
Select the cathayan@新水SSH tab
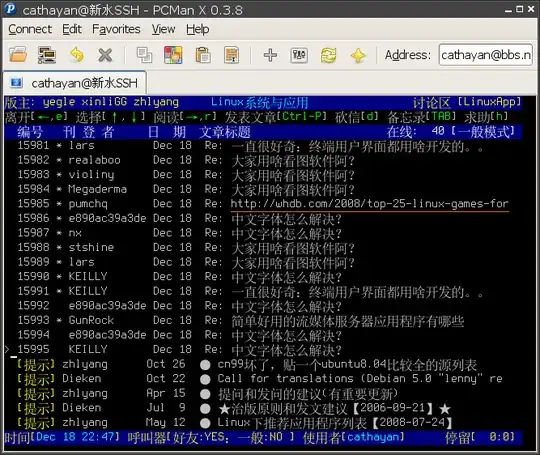point(74,83)
